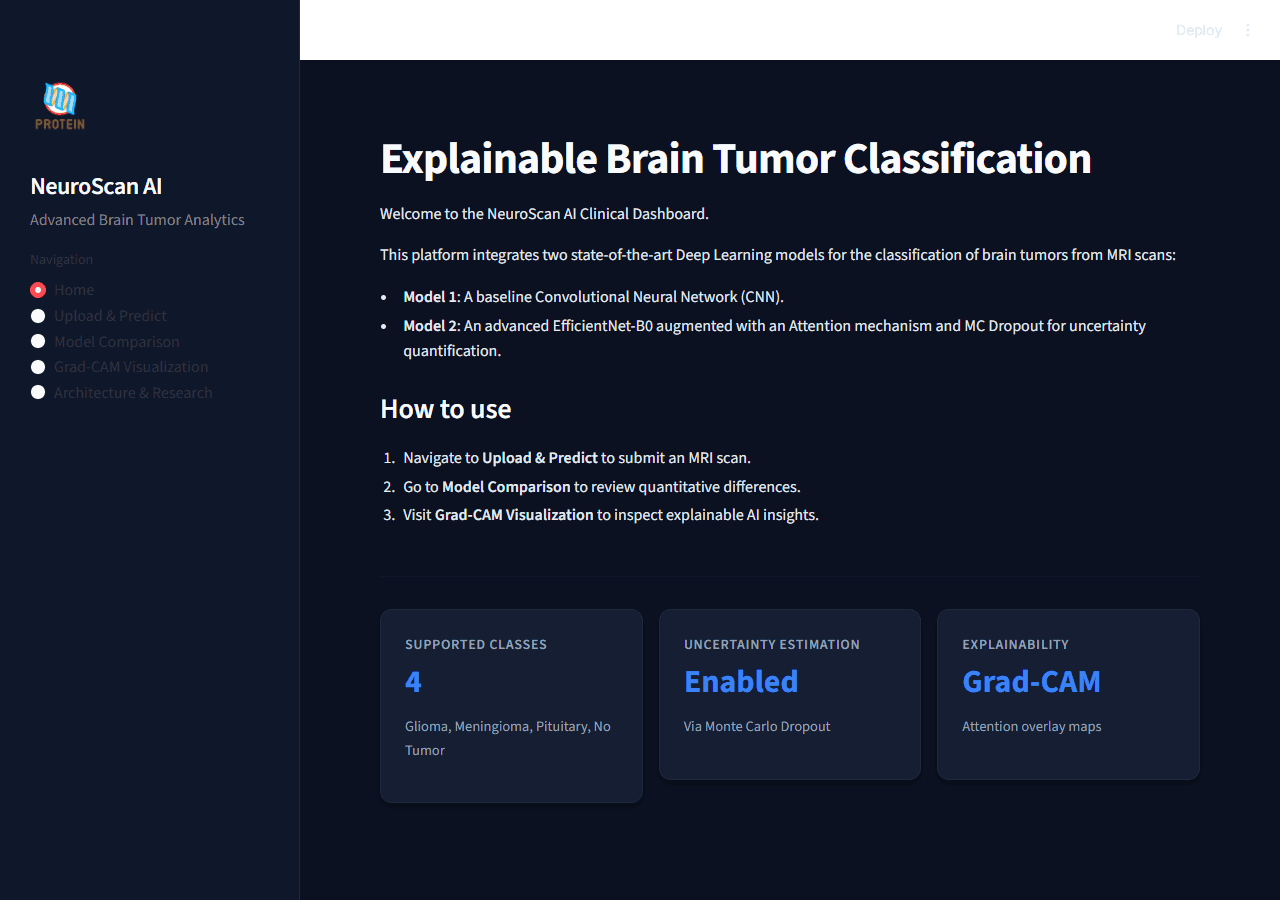Click the How to use heading
The image size is (1280, 900).
(x=446, y=409)
